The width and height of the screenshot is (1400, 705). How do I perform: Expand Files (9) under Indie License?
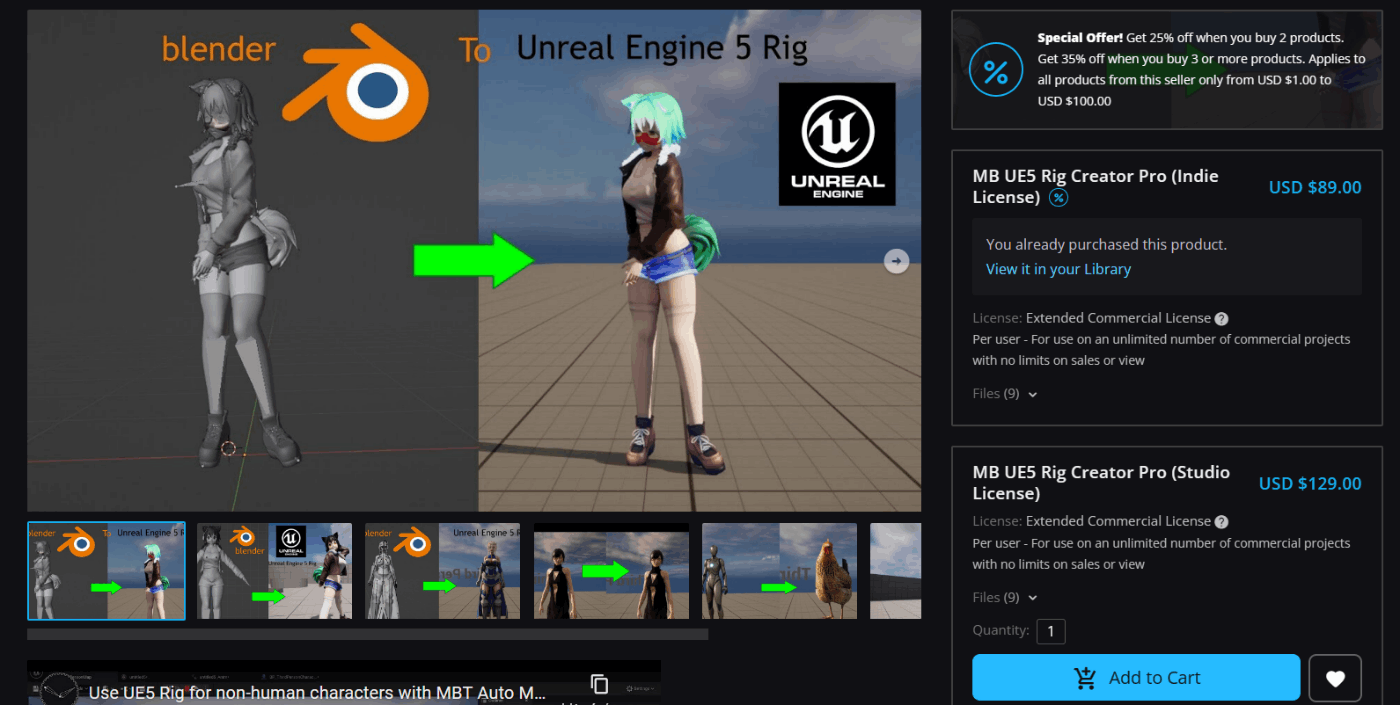(1005, 394)
